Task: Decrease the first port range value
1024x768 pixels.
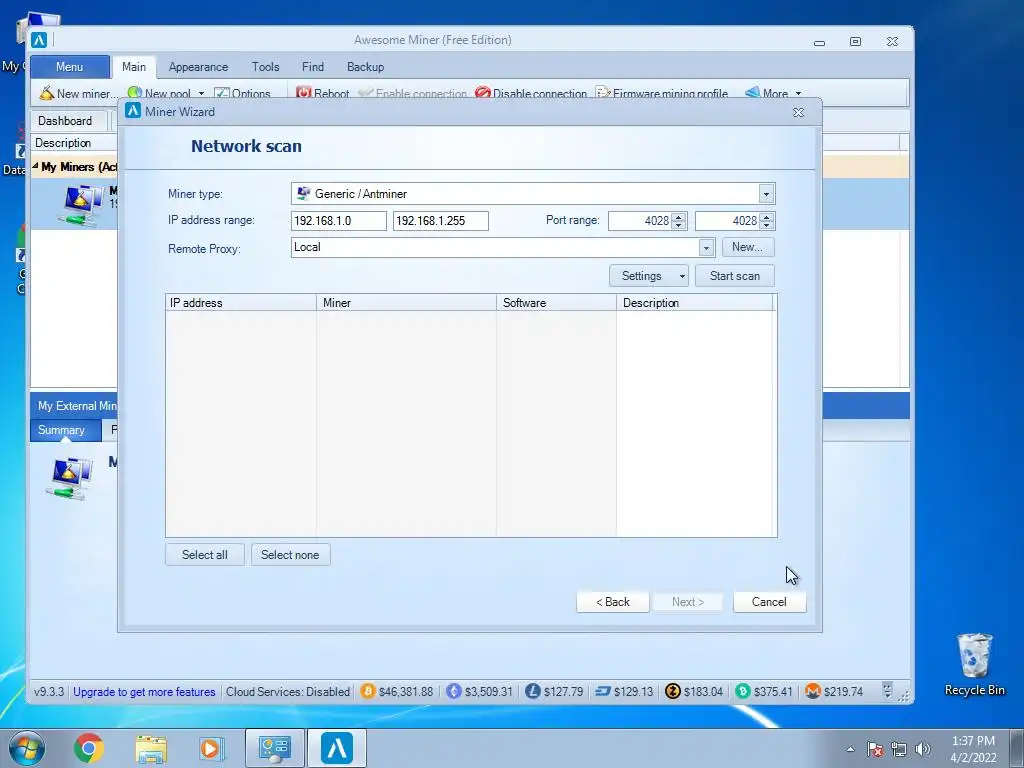Action: [x=679, y=225]
